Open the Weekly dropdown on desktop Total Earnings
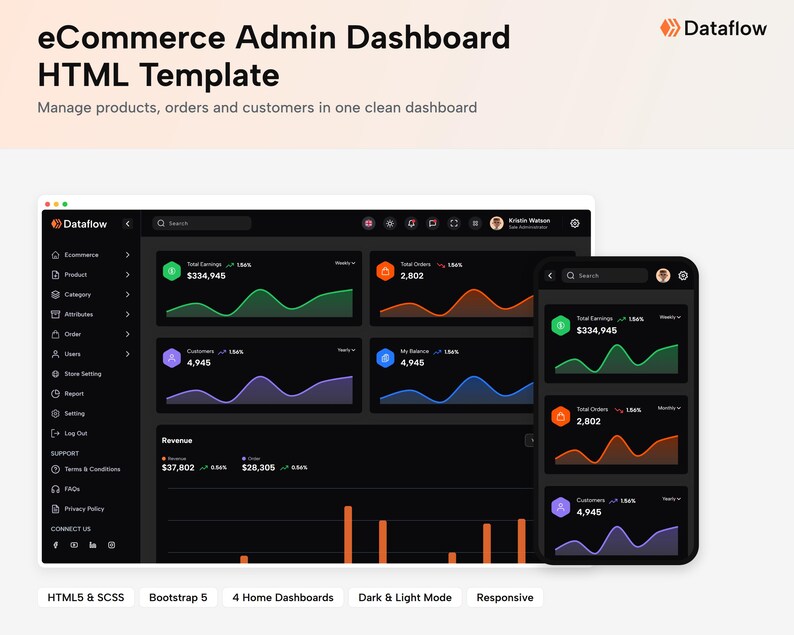This screenshot has width=794, height=635. pyautogui.click(x=345, y=263)
